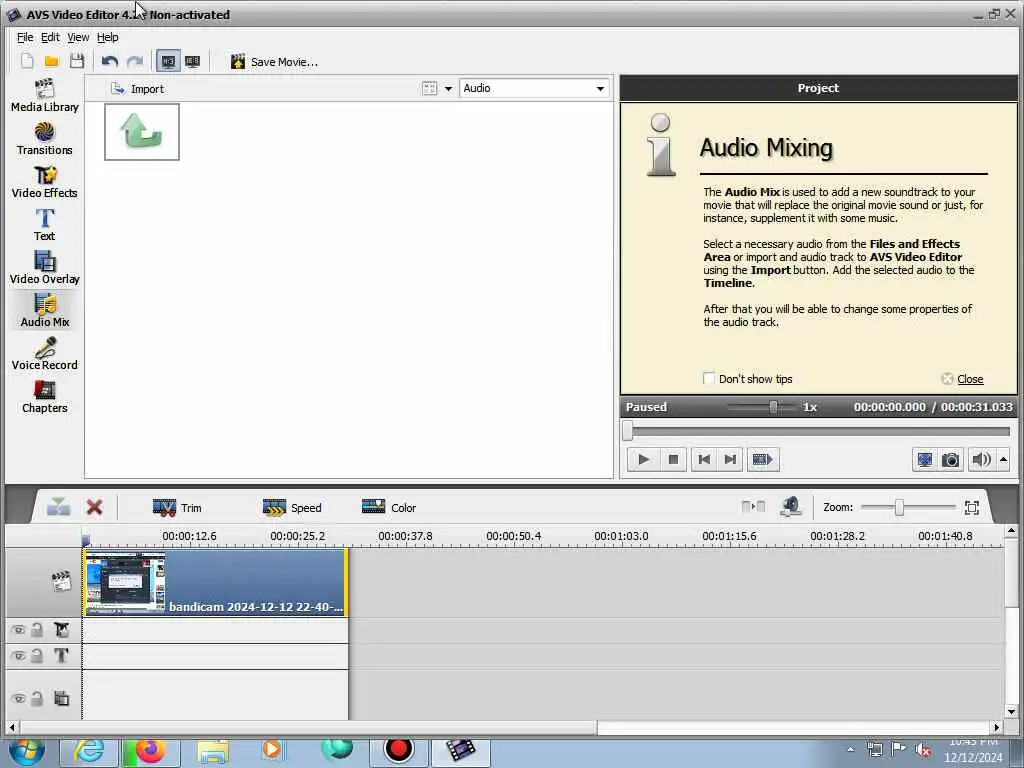
Task: Lock the text track
Action: point(37,656)
